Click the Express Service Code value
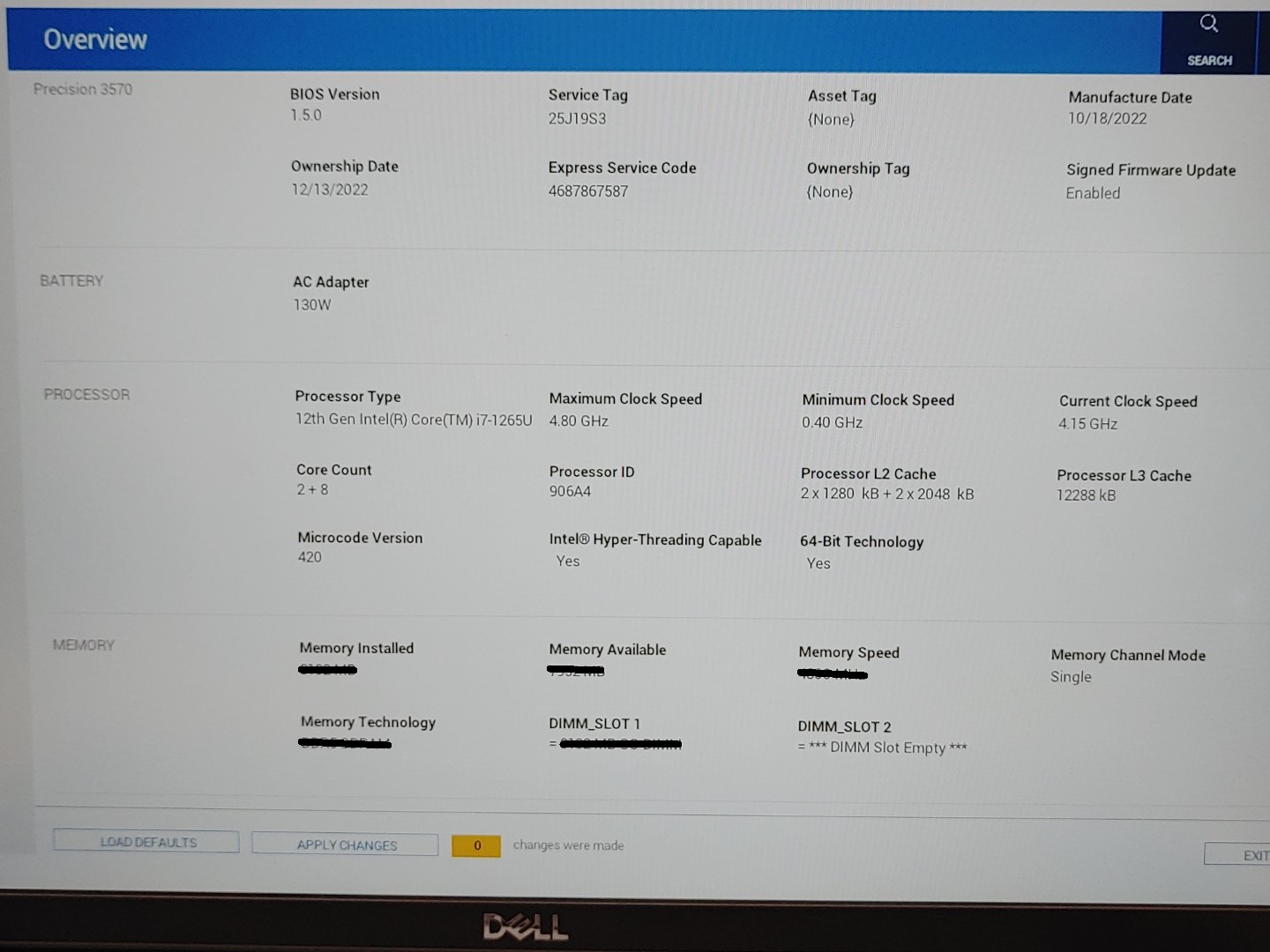 (588, 190)
